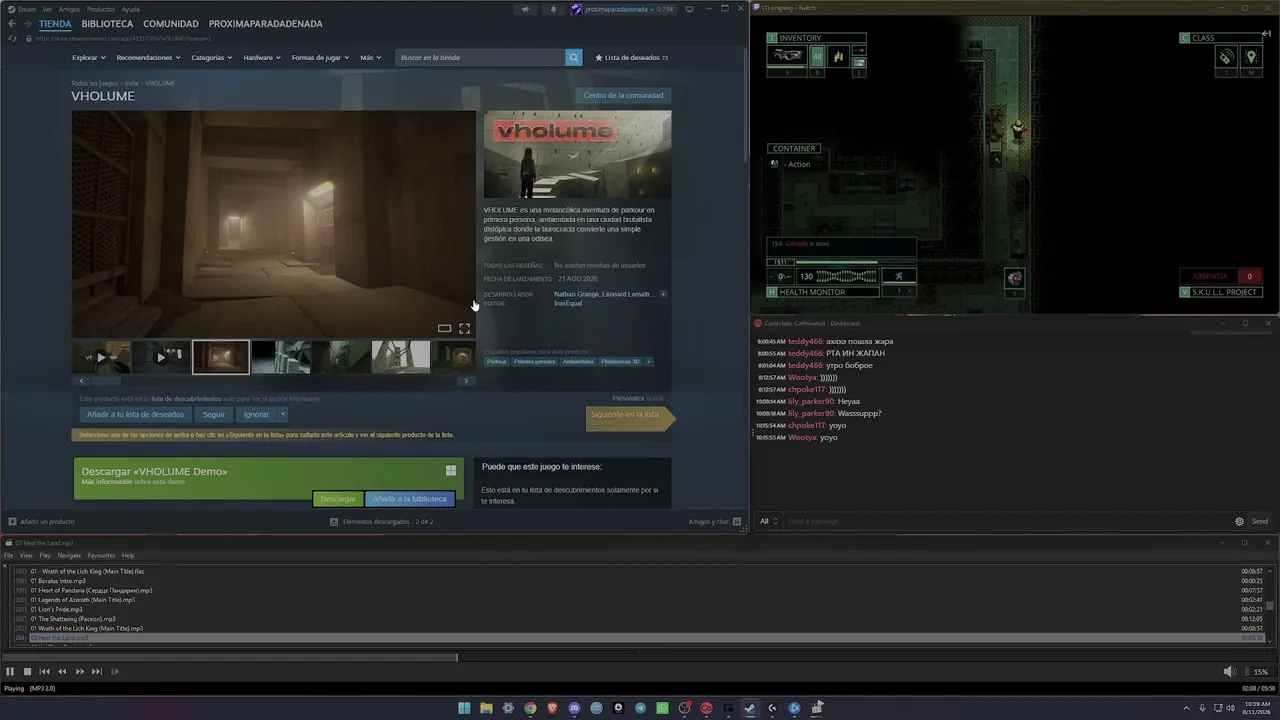Expand the Ignorar options arrow

pos(283,414)
